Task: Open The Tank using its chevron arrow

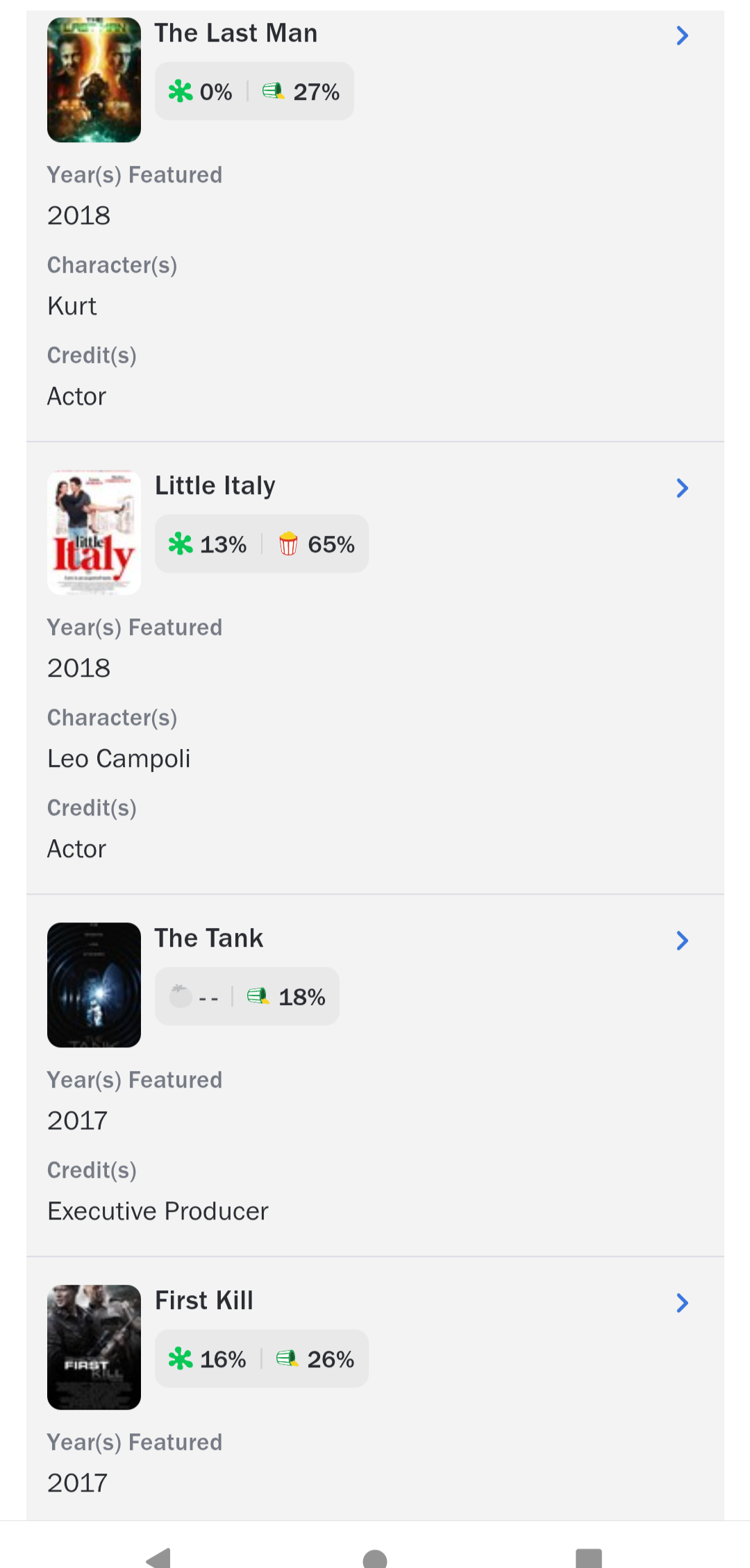Action: pos(682,941)
